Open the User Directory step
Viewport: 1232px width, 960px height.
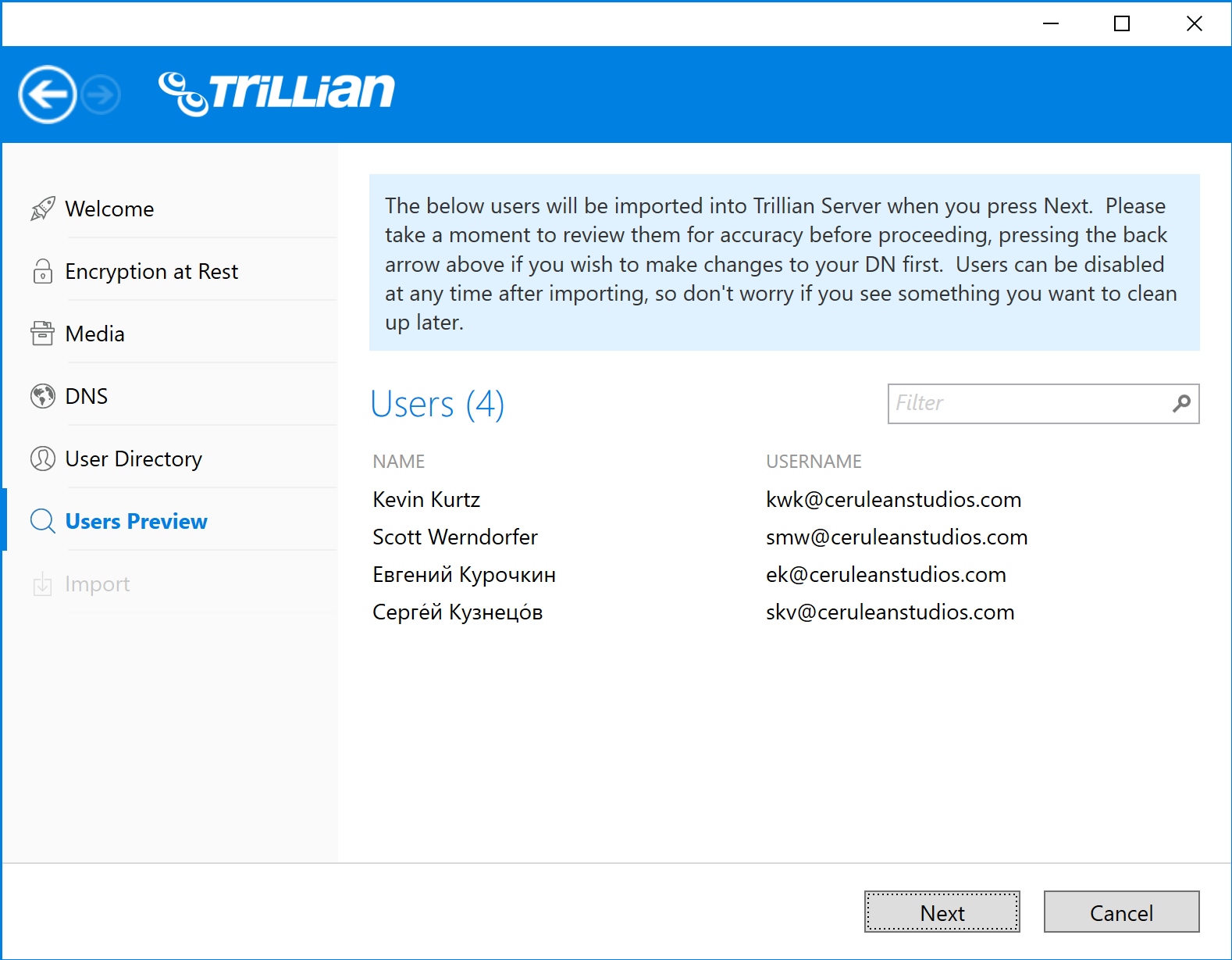134,459
